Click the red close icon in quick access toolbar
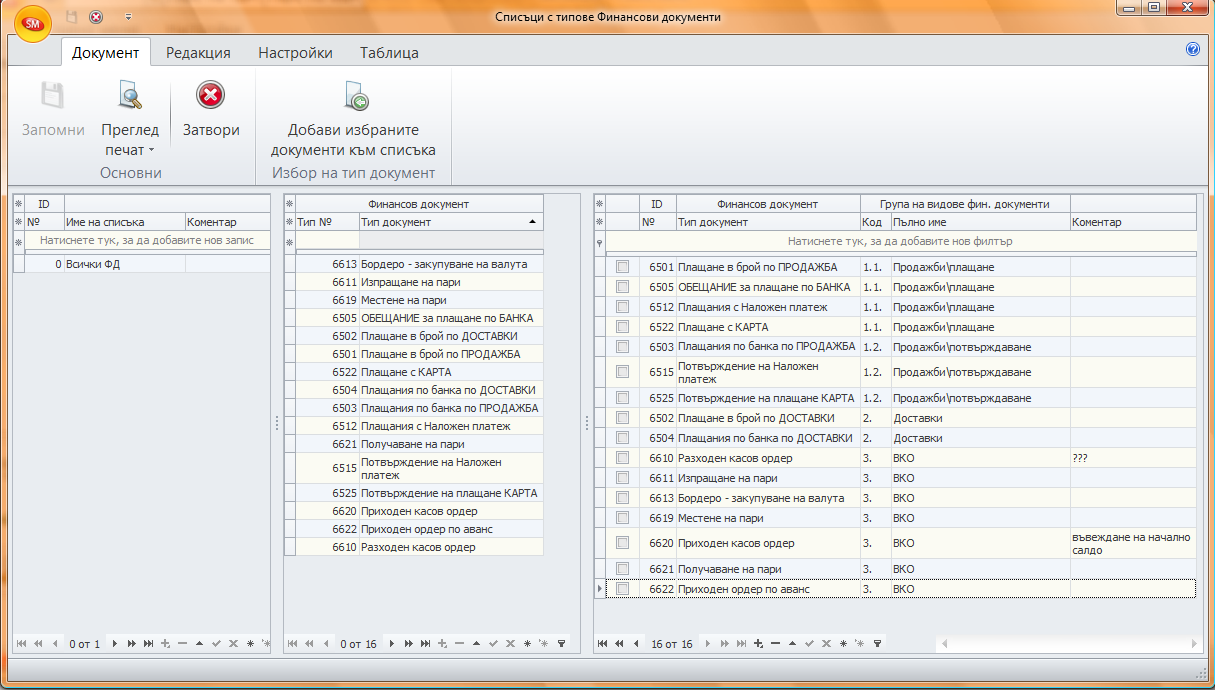Screen dimensions: 1215x690 point(96,17)
